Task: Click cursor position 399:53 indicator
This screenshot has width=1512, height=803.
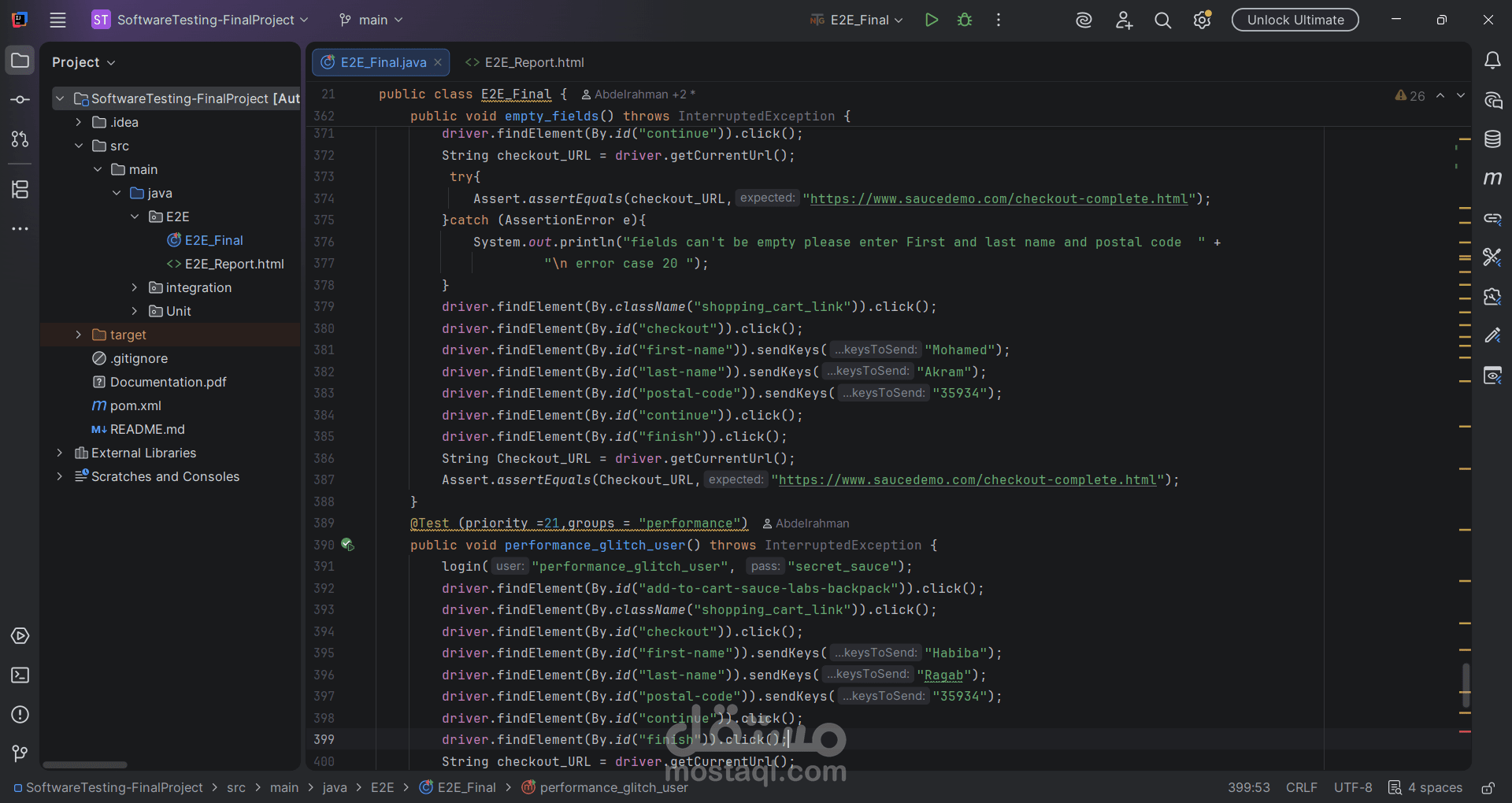Action: [1249, 787]
